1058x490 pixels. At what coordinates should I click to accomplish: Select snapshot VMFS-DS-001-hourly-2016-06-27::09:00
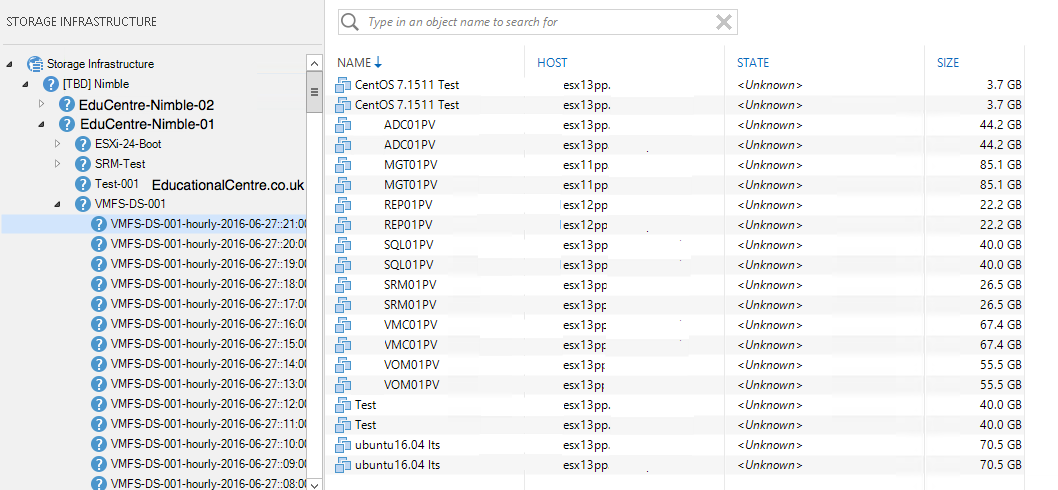[x=209, y=464]
